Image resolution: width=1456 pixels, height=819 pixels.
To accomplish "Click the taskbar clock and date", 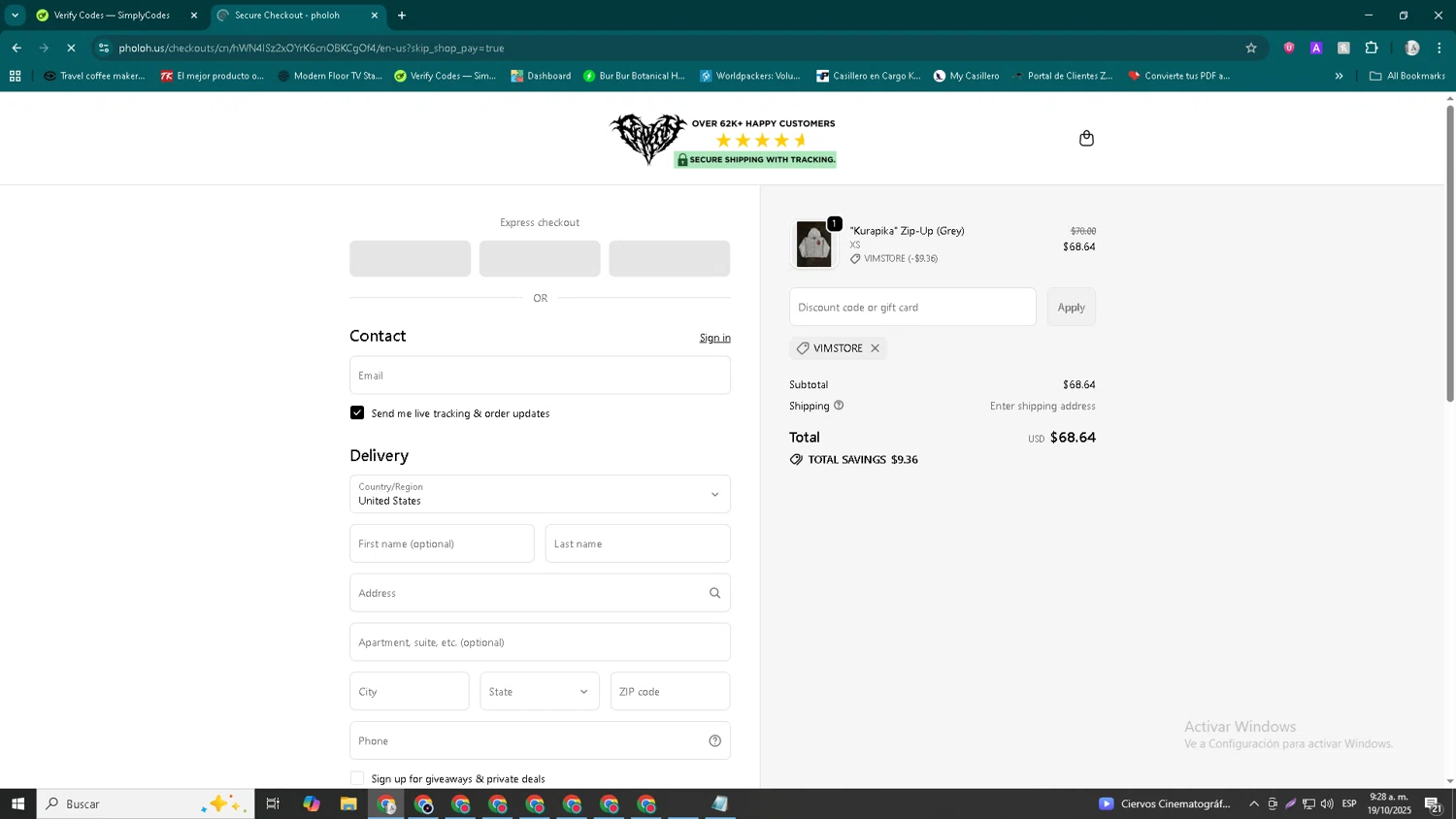I will click(1389, 803).
